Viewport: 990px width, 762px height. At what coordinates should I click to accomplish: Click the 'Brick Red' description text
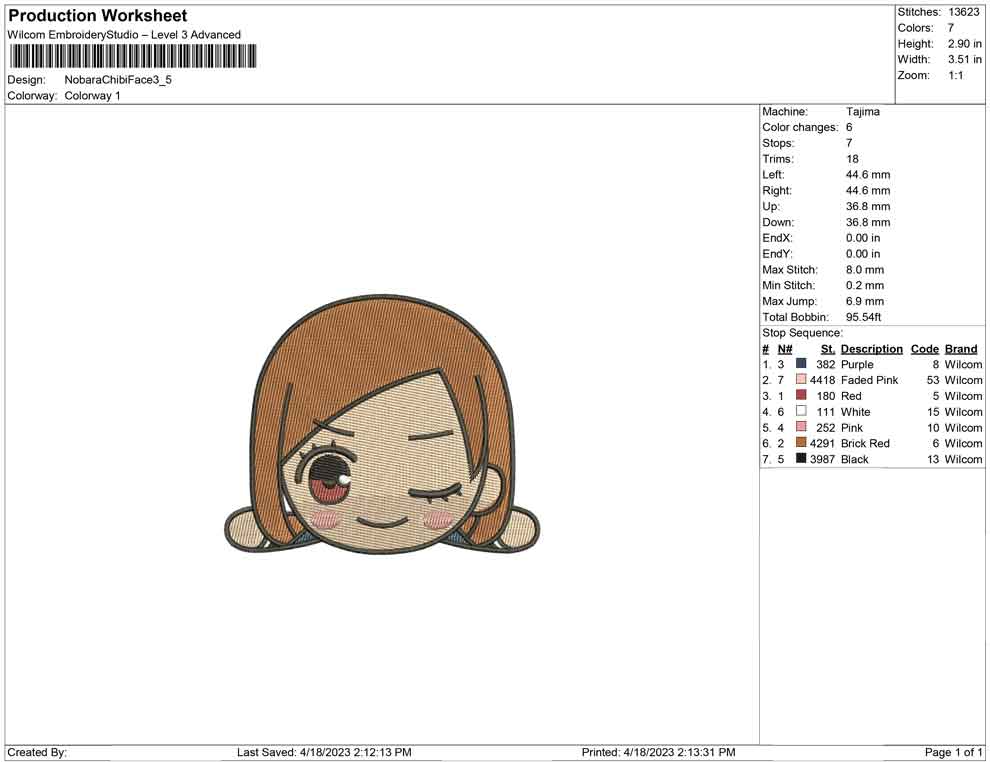click(x=865, y=443)
